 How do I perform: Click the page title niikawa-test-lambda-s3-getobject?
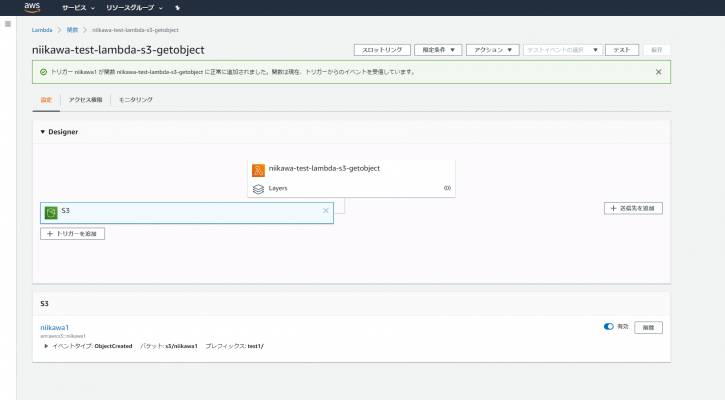[x=118, y=50]
